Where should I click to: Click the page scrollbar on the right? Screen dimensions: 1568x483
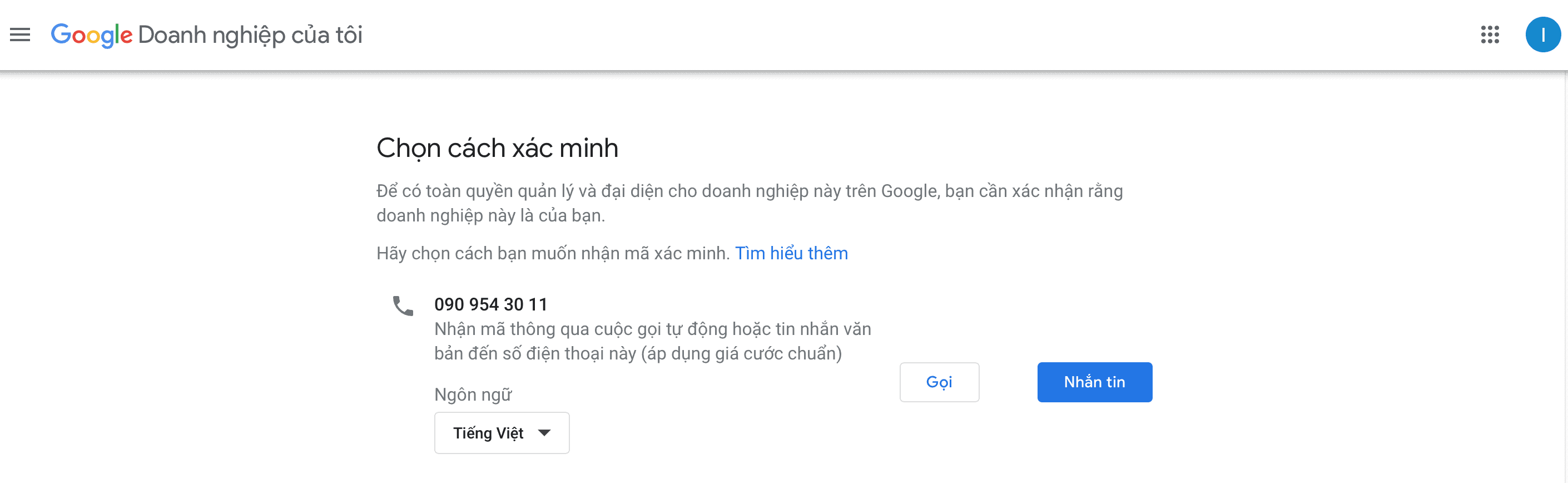[x=1565, y=277]
